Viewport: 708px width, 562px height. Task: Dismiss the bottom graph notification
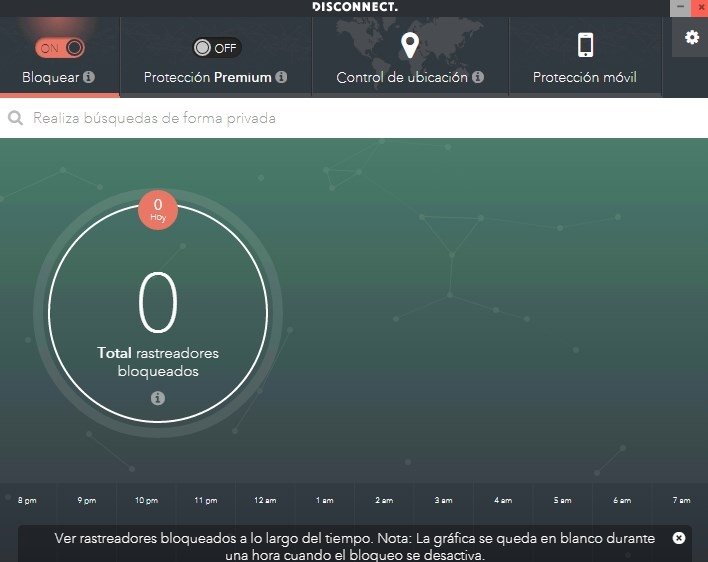[679, 538]
